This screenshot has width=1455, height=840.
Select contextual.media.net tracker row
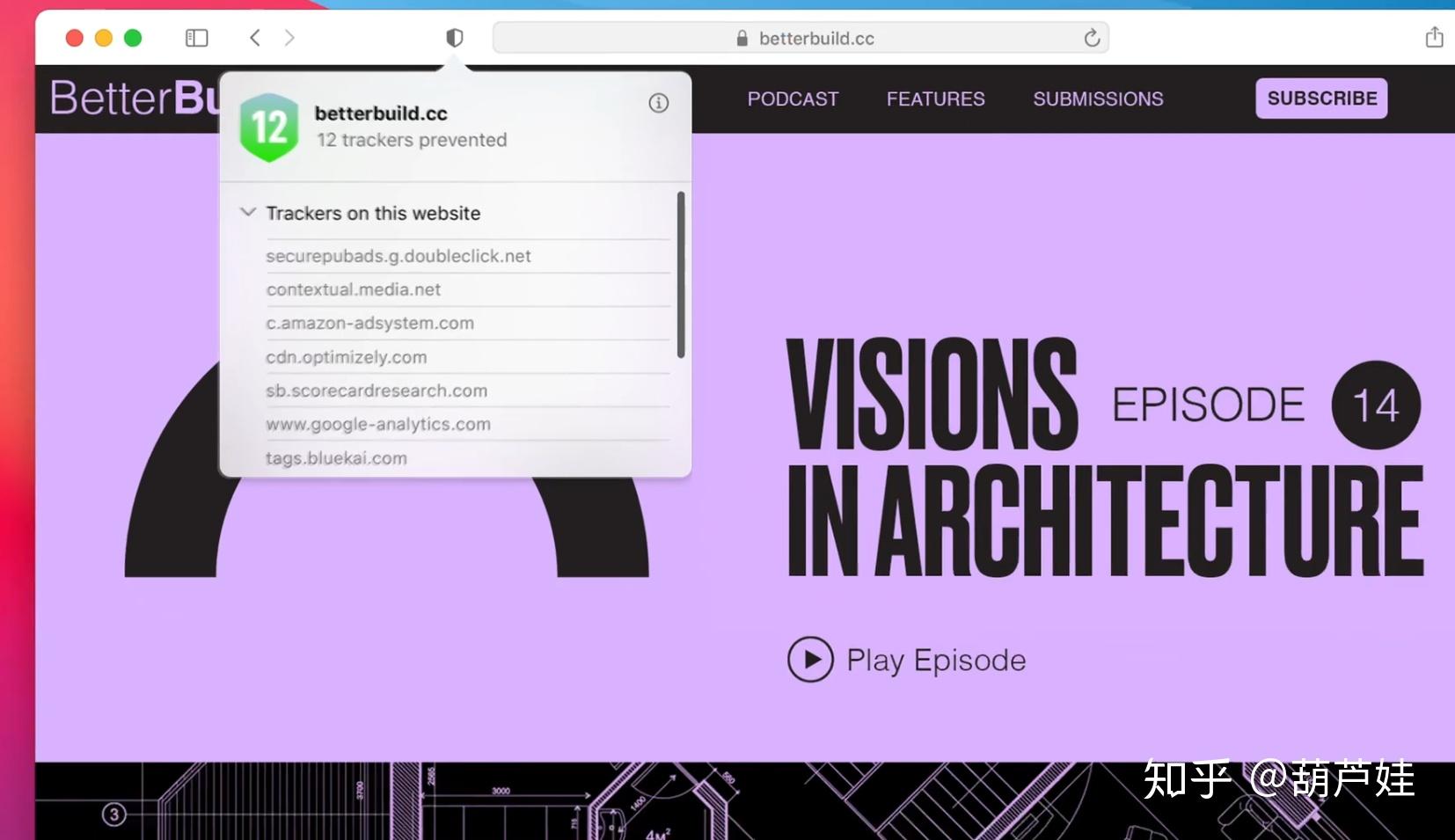(x=467, y=289)
